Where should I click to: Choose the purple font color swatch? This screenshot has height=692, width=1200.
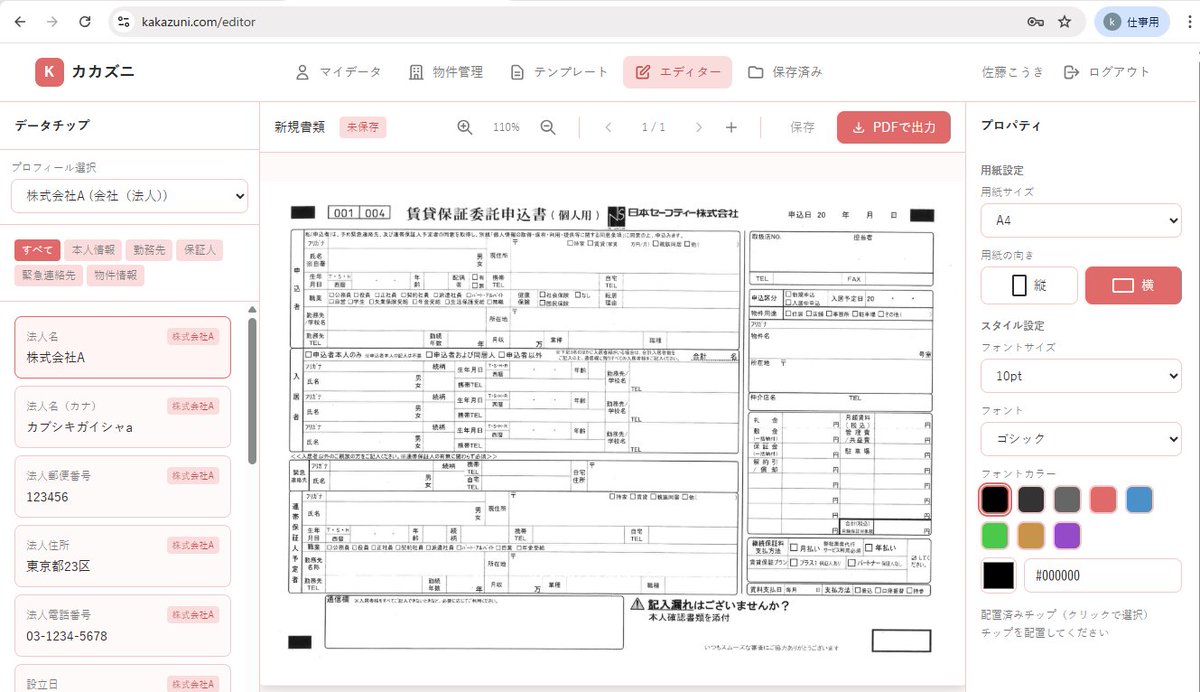pos(1067,535)
